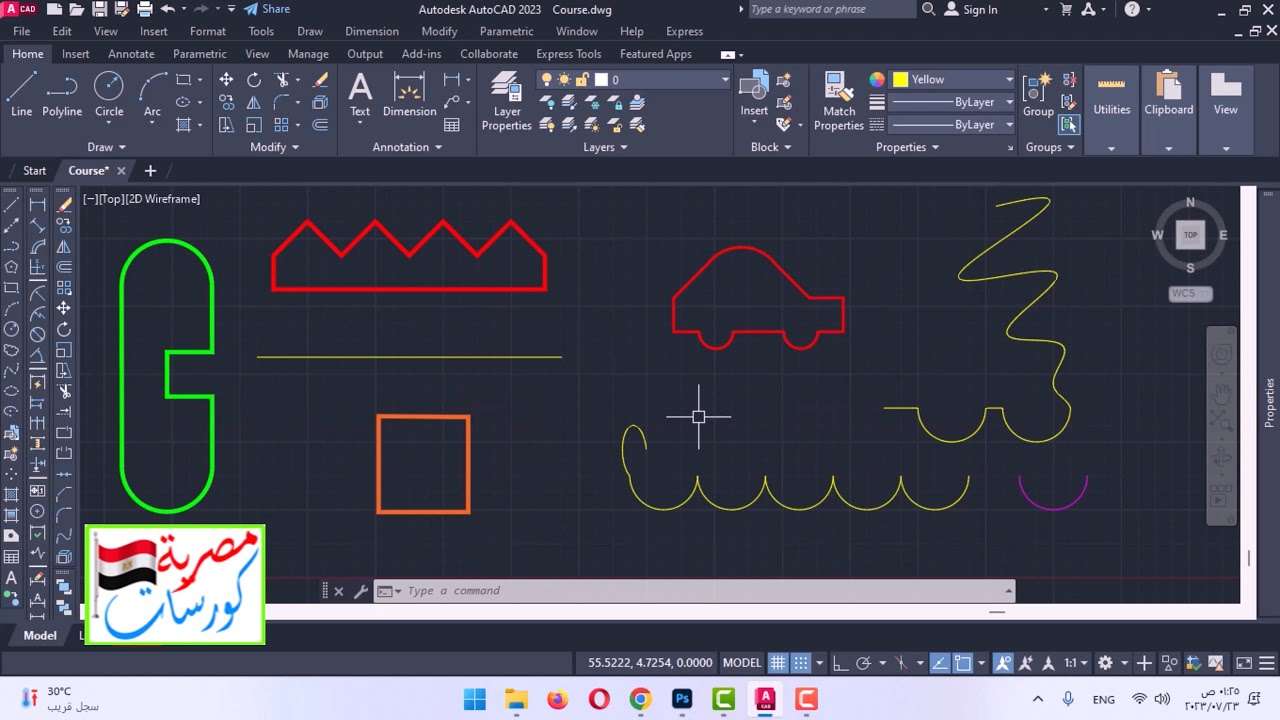Screen dimensions: 1280x720
Task: Add a new drawing tab with plus button
Action: pos(150,171)
